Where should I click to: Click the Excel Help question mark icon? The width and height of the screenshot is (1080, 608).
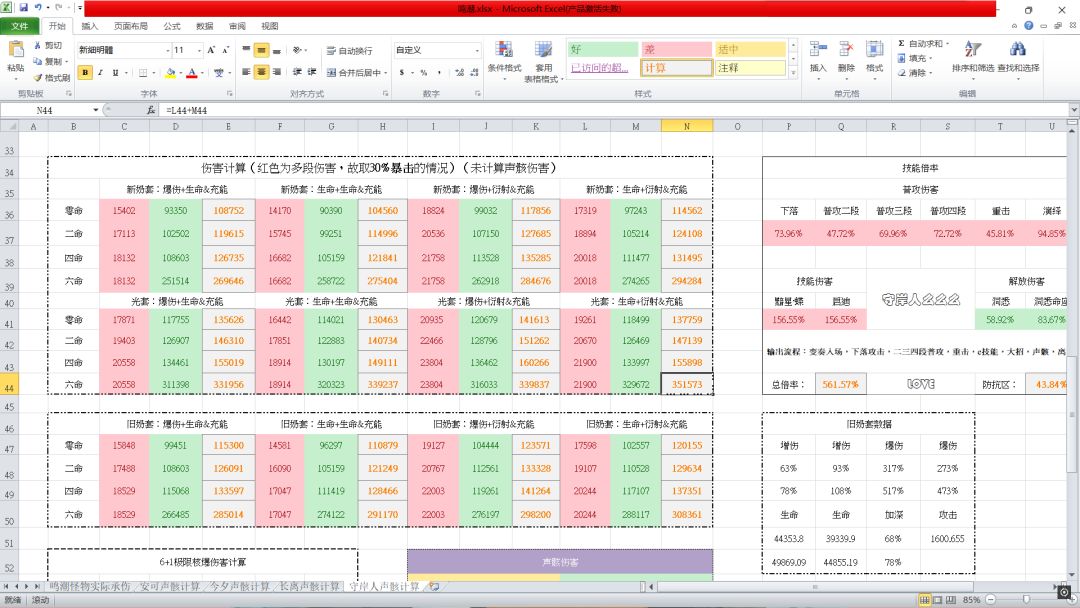tap(1028, 25)
